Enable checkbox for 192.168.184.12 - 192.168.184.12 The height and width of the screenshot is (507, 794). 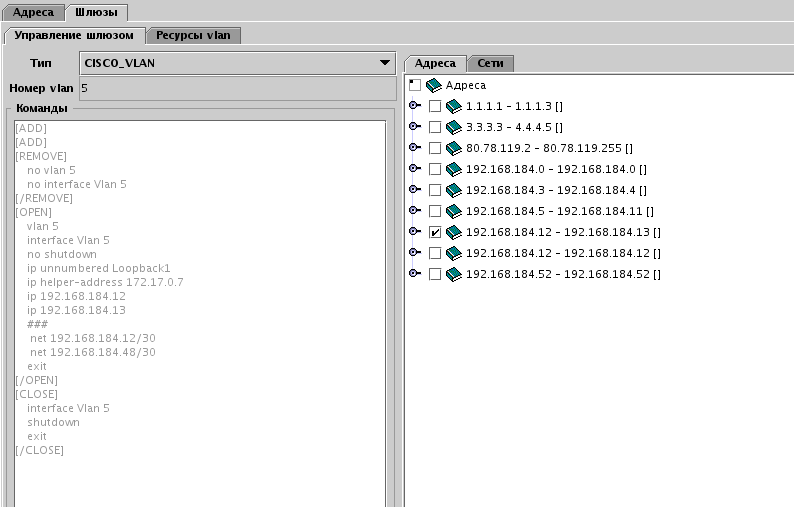coord(435,253)
